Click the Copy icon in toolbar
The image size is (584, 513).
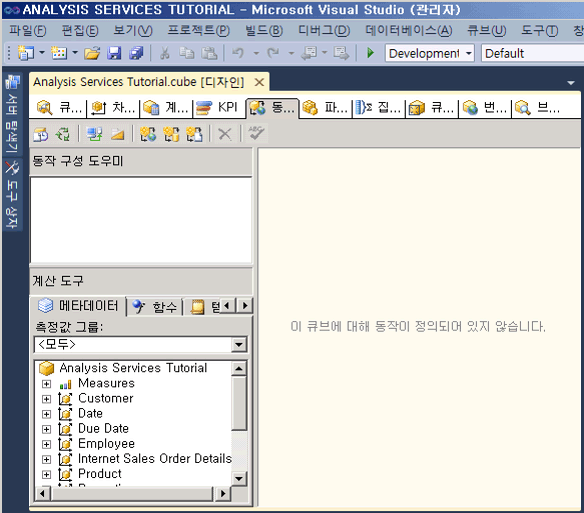[x=187, y=53]
